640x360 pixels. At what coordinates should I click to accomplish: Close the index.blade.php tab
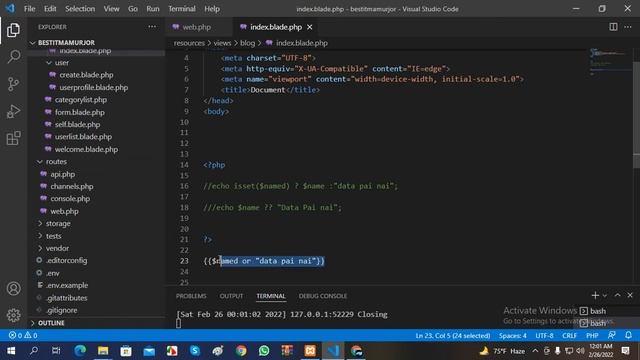tap(310, 27)
